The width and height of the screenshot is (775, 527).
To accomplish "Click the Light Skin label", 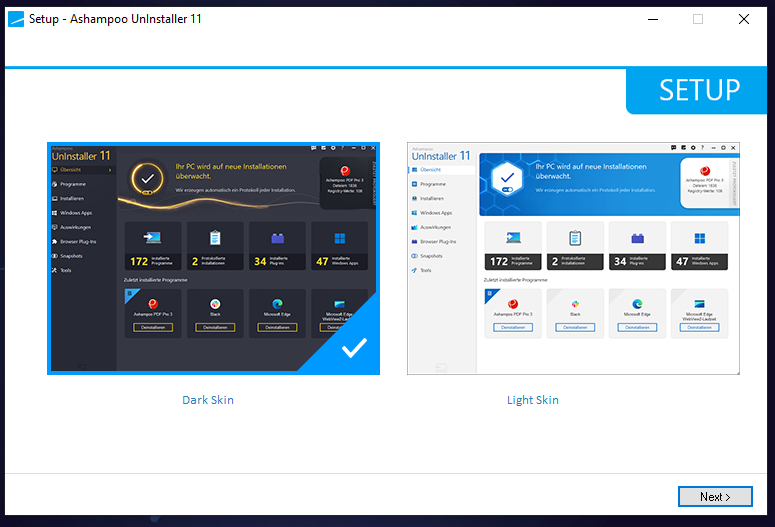I will [533, 400].
